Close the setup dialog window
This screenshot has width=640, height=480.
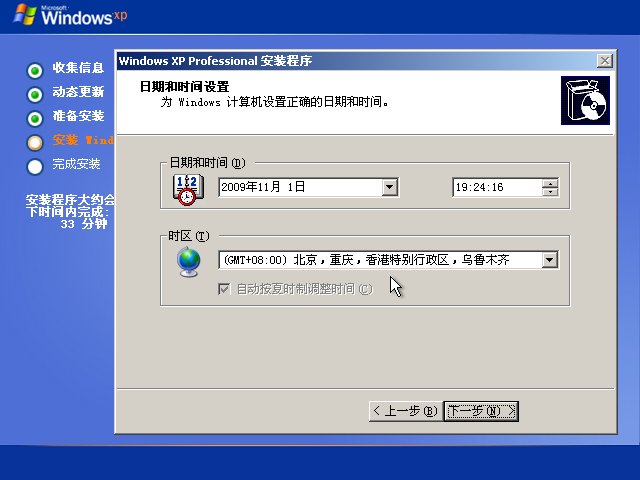click(604, 61)
